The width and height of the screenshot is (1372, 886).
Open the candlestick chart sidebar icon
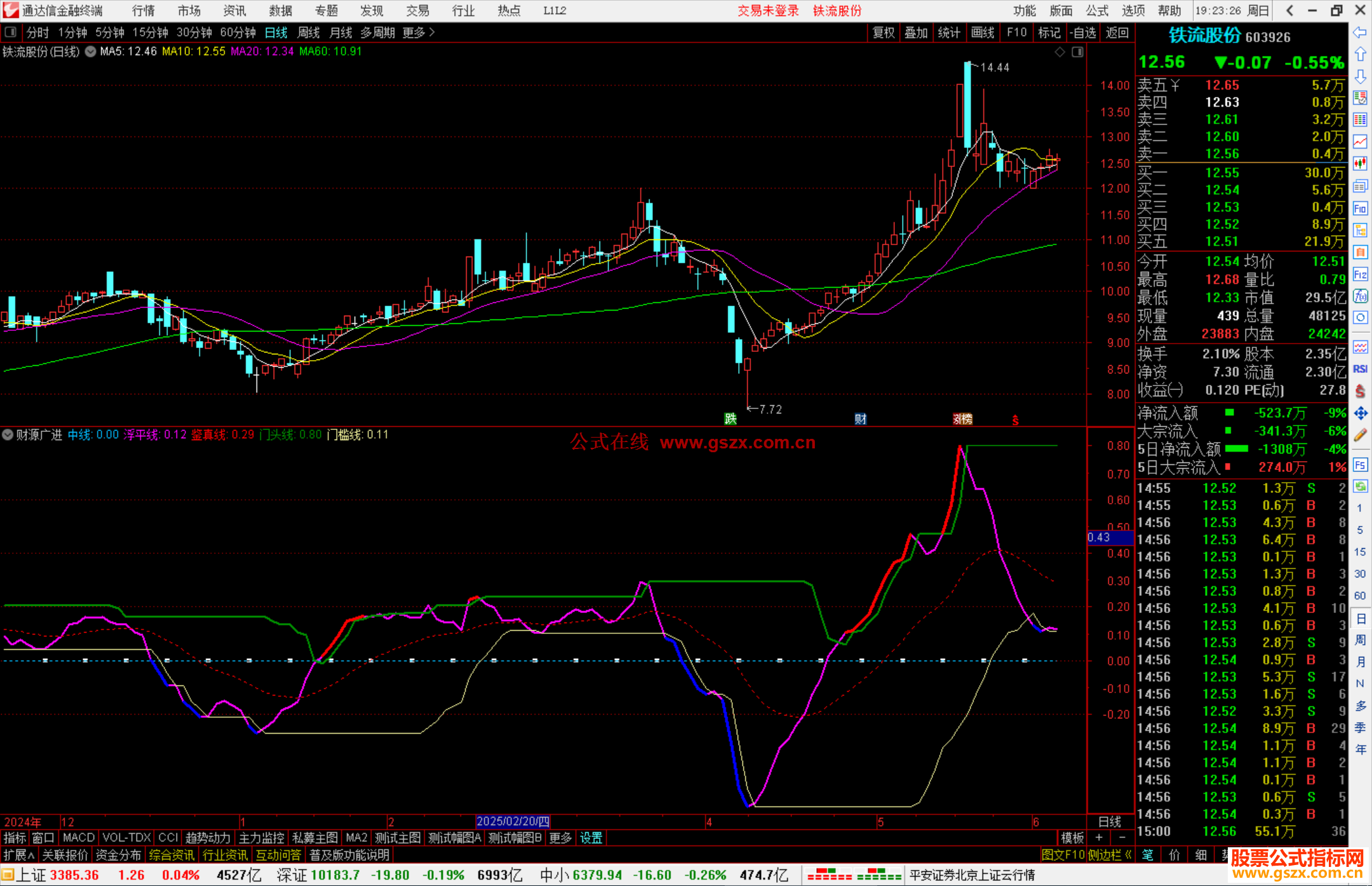tap(1360, 164)
